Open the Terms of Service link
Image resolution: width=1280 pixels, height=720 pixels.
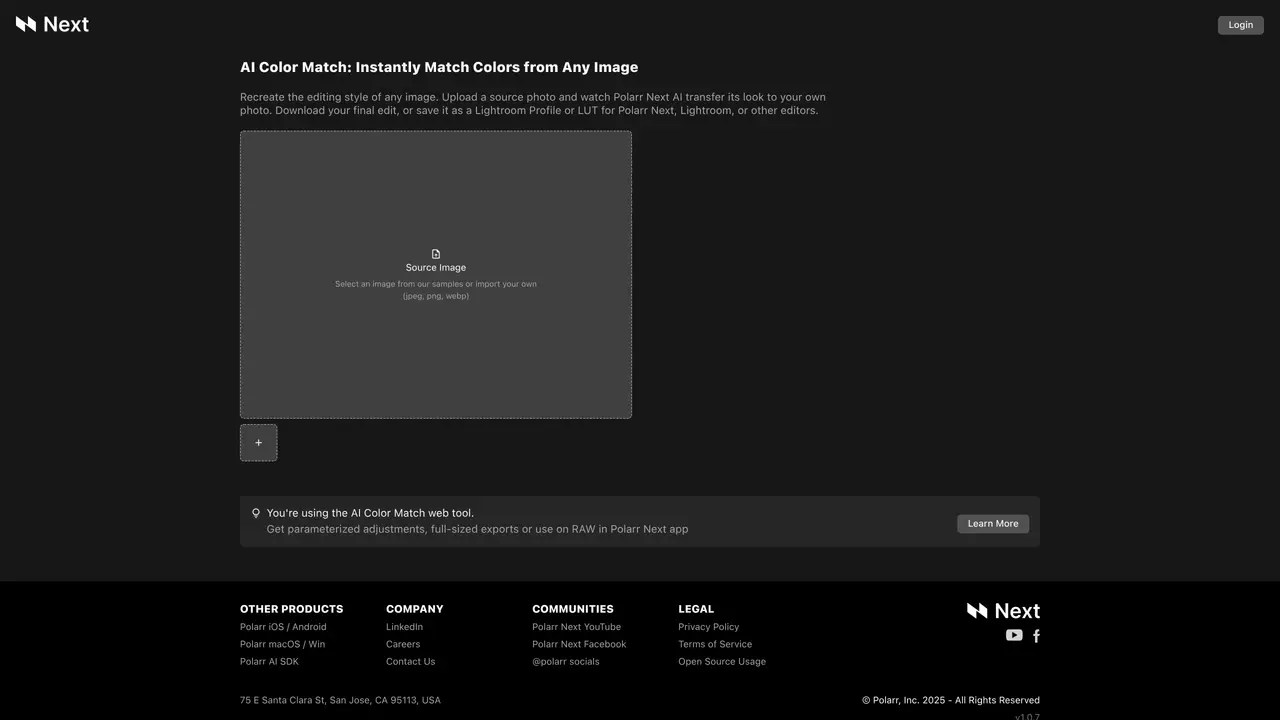pos(715,644)
